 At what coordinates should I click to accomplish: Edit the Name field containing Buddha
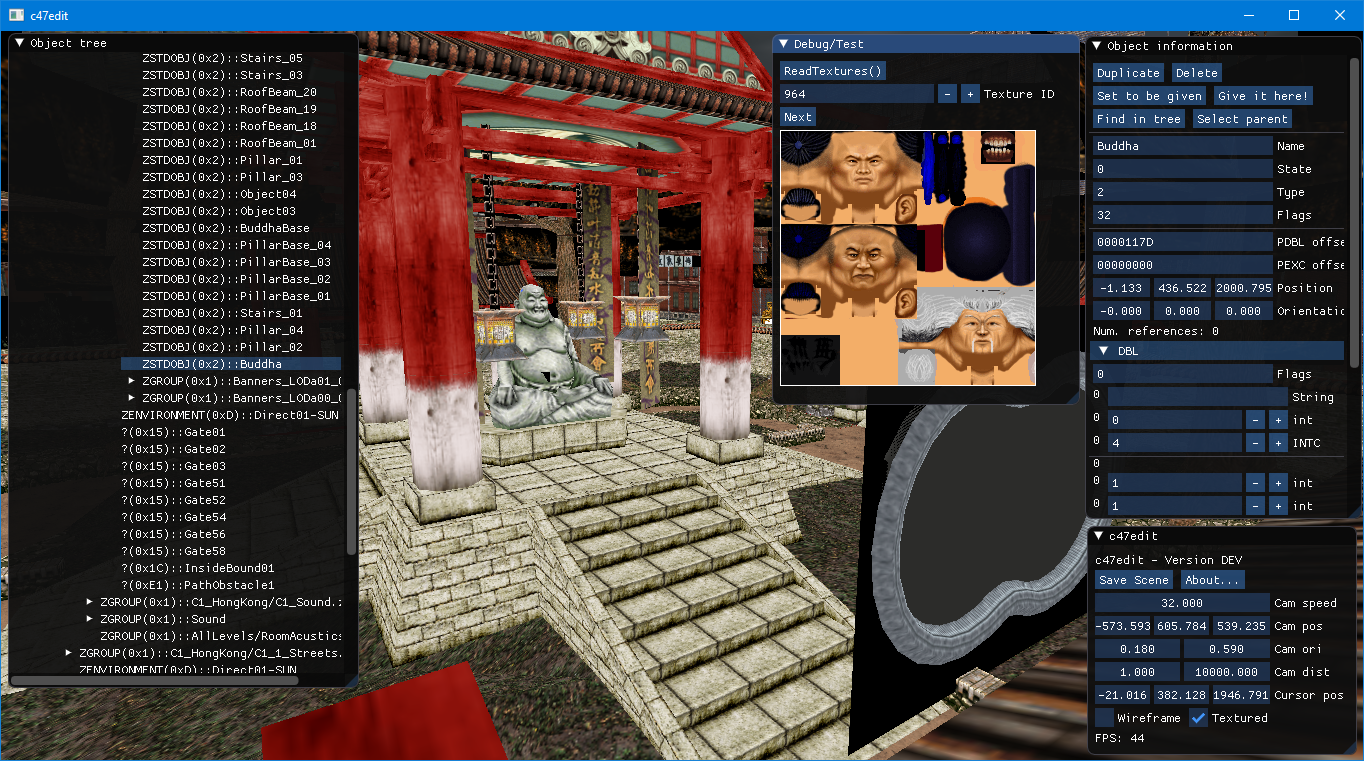[1182, 146]
